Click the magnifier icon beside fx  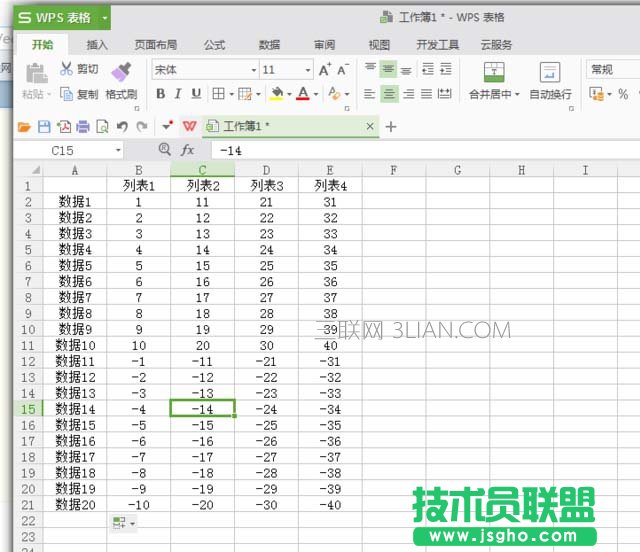pyautogui.click(x=164, y=149)
